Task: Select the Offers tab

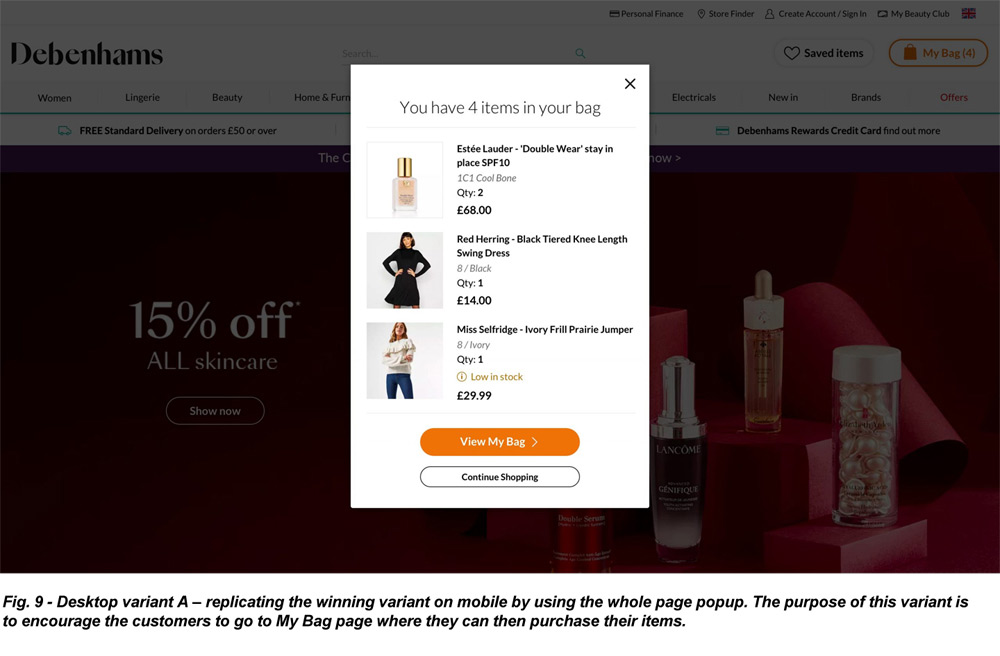Action: tap(953, 97)
